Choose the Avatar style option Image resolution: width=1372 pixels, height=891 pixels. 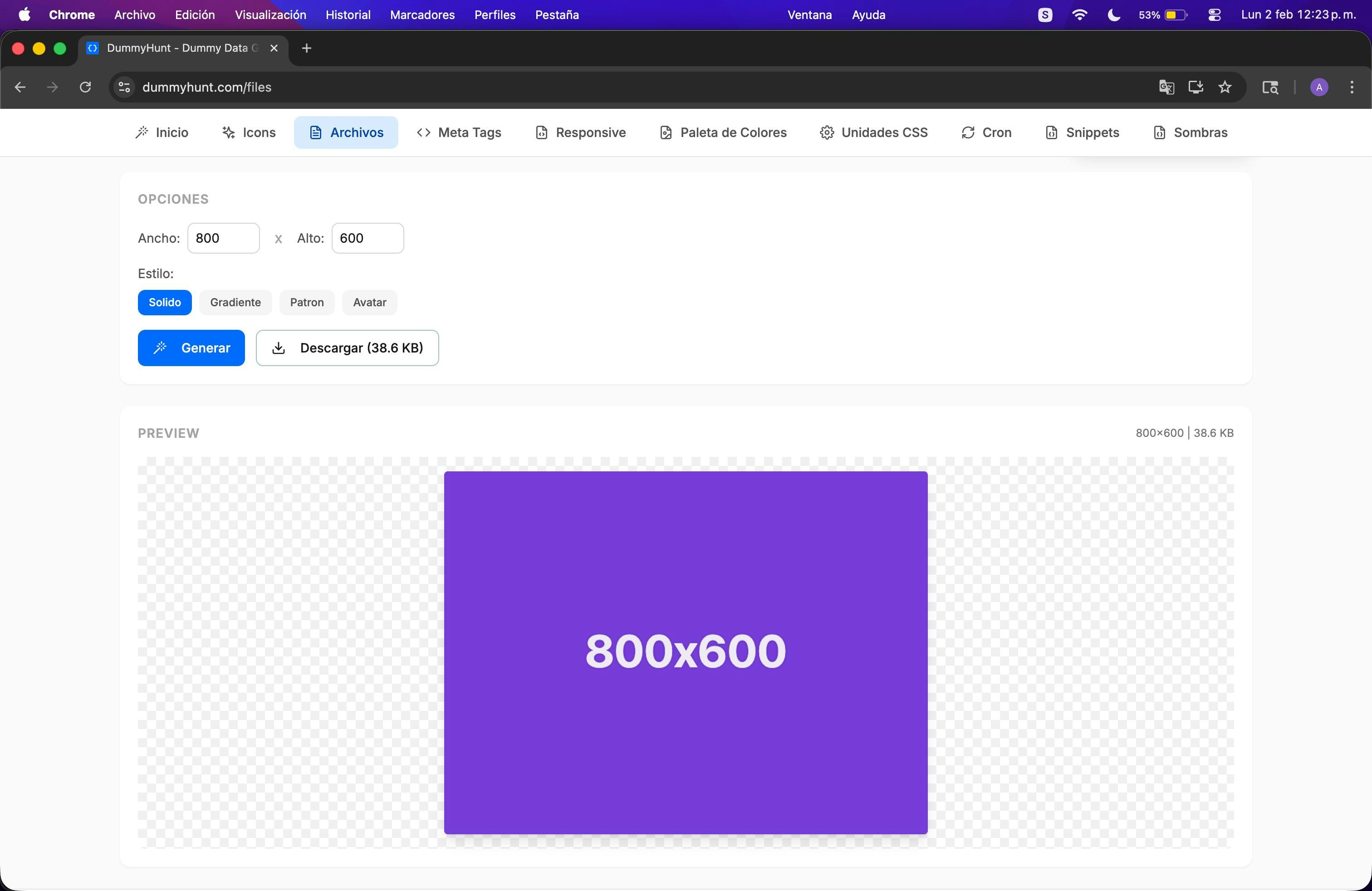click(369, 303)
